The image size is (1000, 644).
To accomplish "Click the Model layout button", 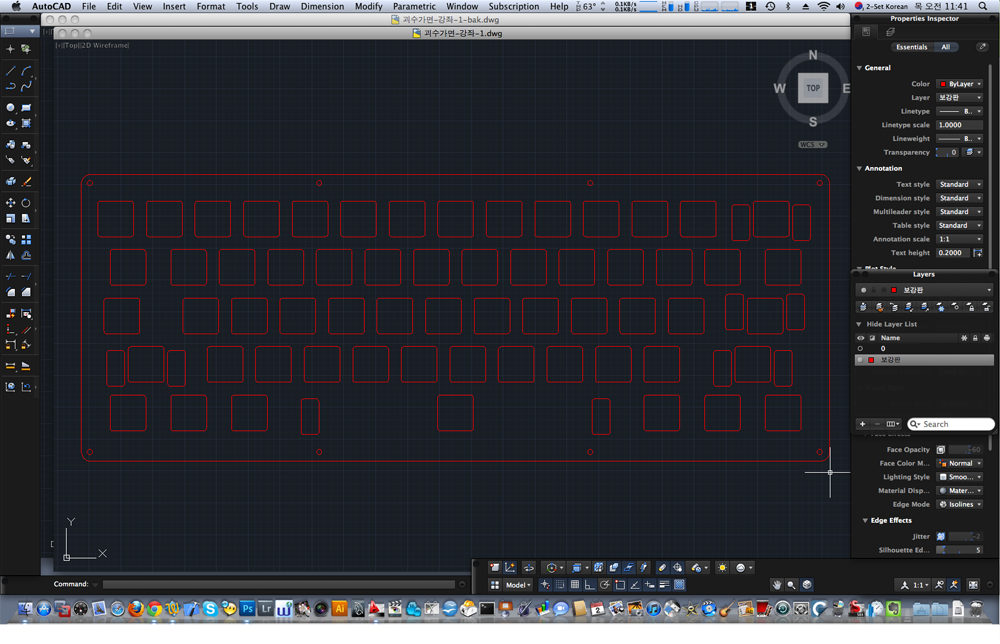I will click(517, 585).
